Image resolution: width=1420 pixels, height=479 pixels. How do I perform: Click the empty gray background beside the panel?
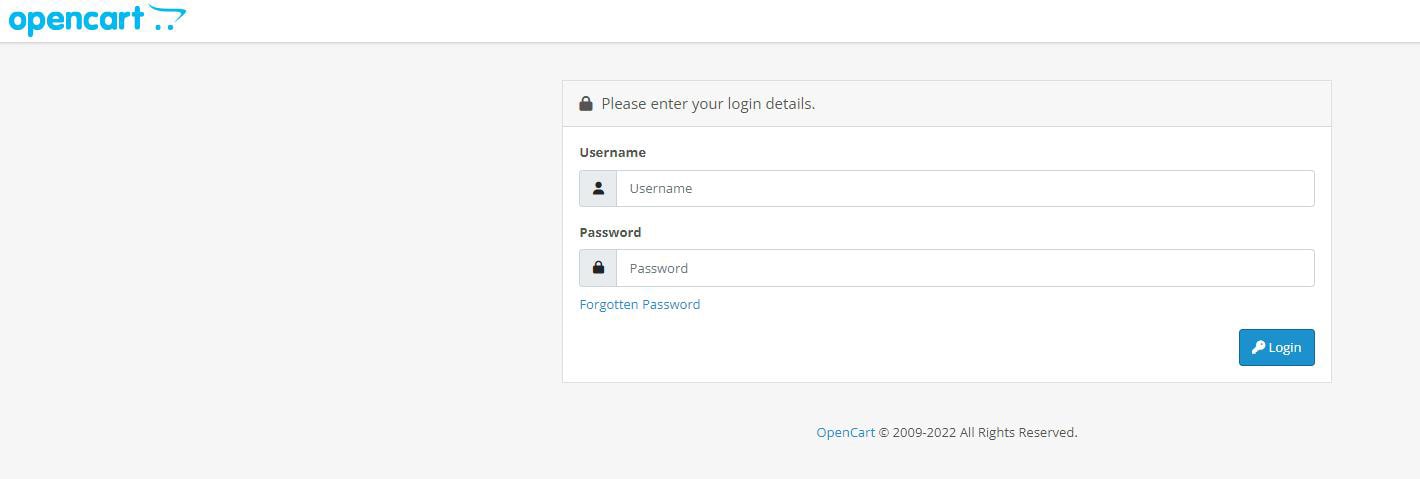click(x=280, y=250)
